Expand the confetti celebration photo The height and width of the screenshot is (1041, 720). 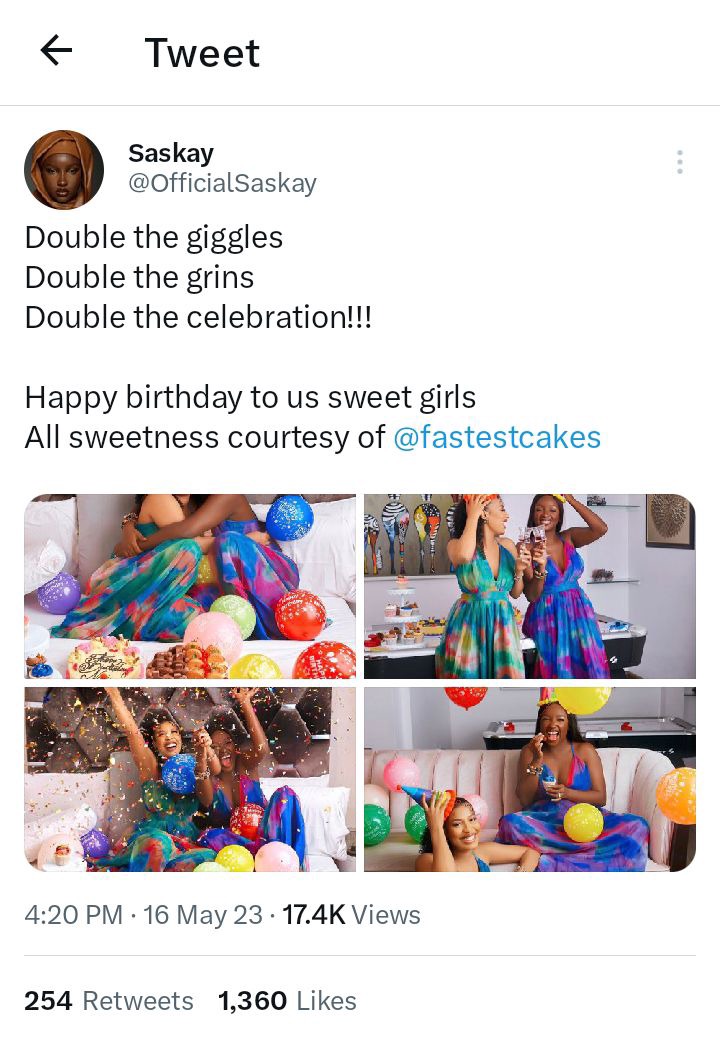click(190, 779)
